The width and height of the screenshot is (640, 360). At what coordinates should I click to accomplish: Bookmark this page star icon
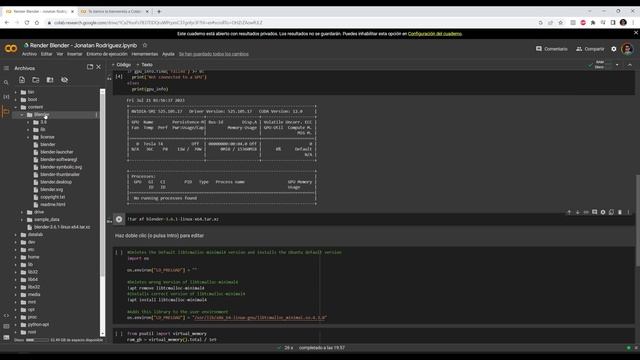pos(560,23)
